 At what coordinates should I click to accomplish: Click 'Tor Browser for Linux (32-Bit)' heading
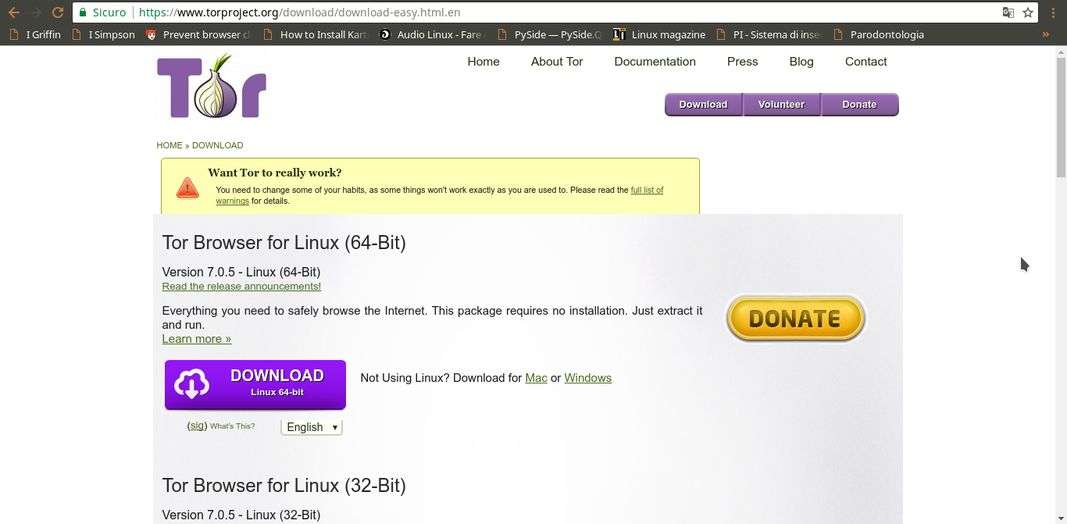(284, 485)
